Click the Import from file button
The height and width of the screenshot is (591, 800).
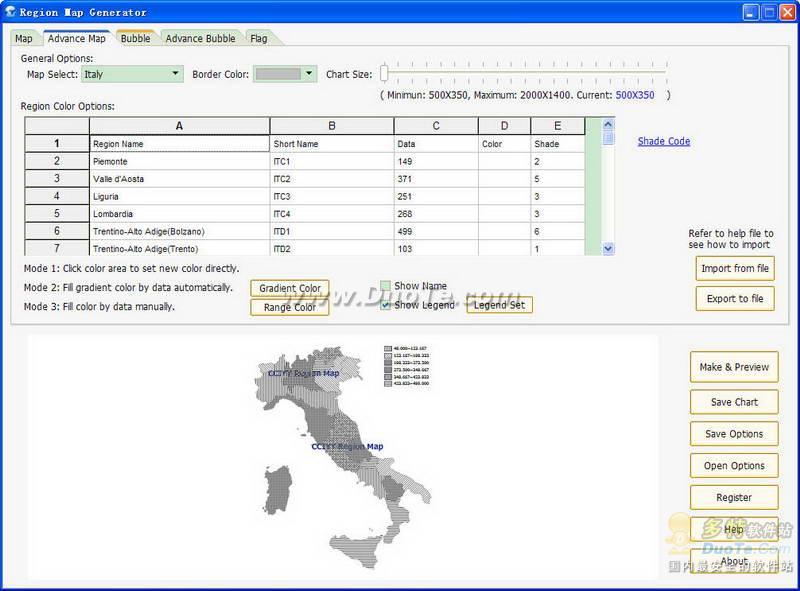pos(735,268)
